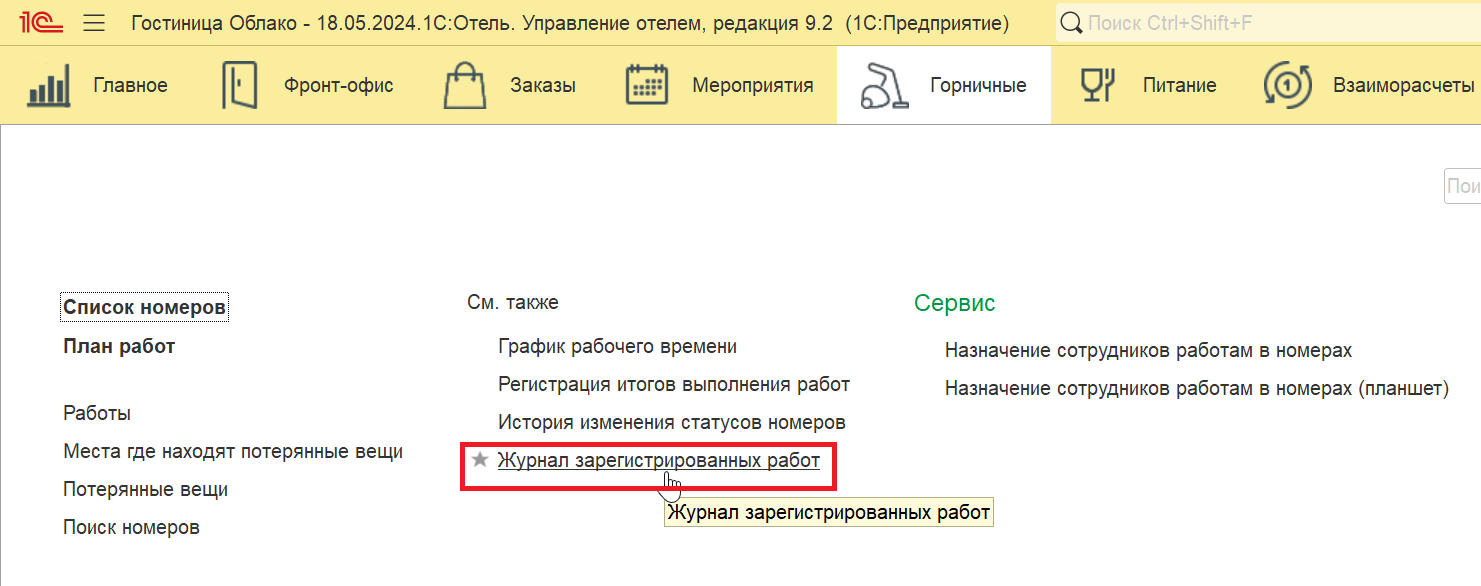Screen dimensions: 1481x586
Task: Switch to the Взаиморасчеты section
Action: coord(1403,85)
